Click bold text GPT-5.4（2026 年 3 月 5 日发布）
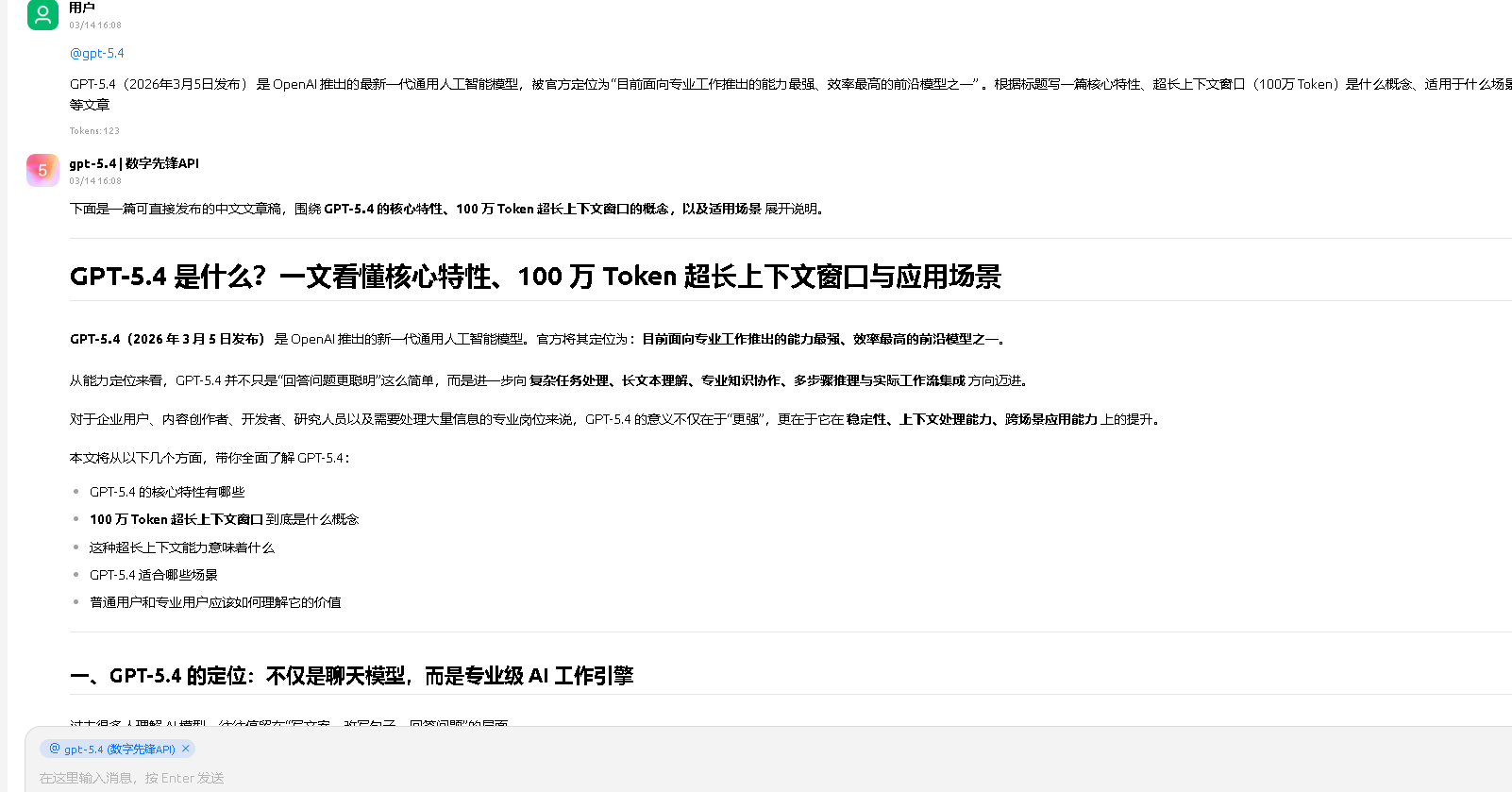The image size is (1512, 792). click(x=169, y=339)
